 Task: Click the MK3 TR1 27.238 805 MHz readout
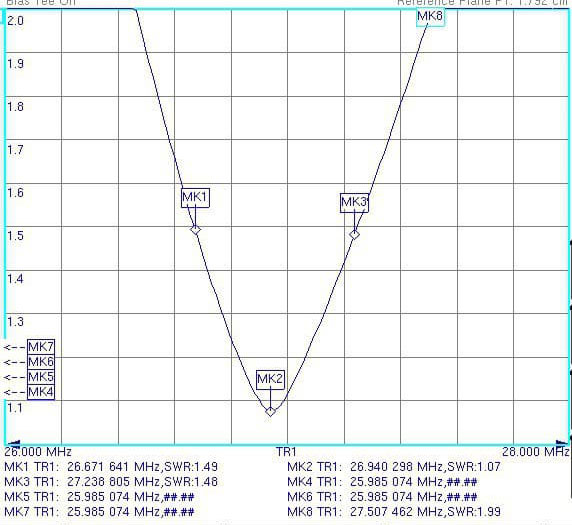tap(111, 482)
